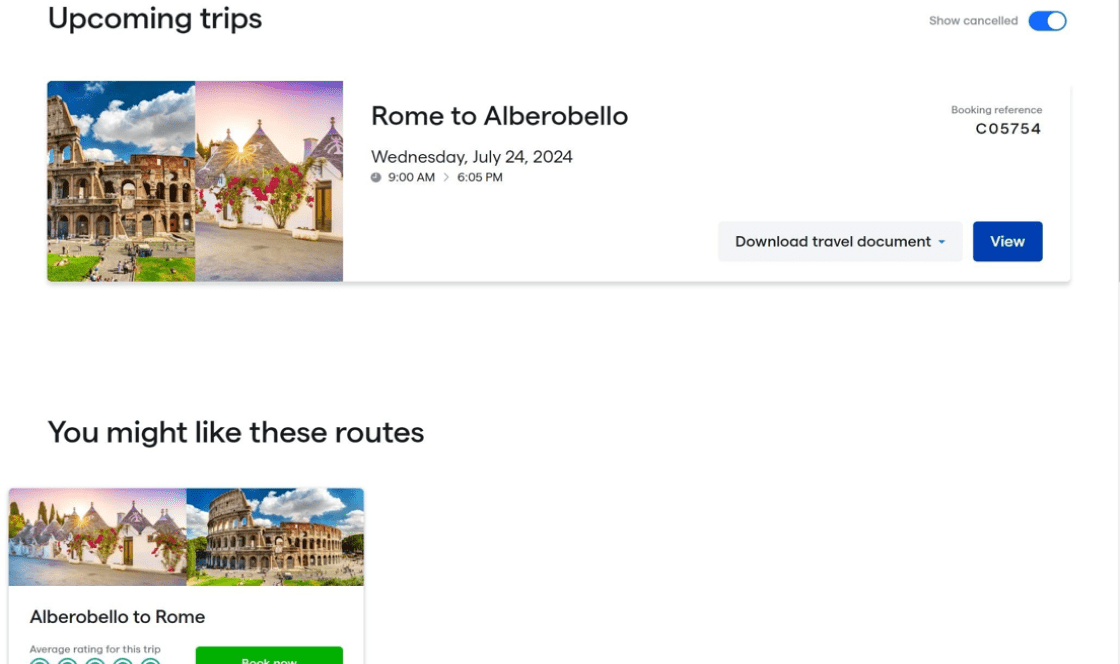Screen dimensions: 1120x664
Task: Click the Wednesday, July 24, 2024 date
Action: [471, 156]
